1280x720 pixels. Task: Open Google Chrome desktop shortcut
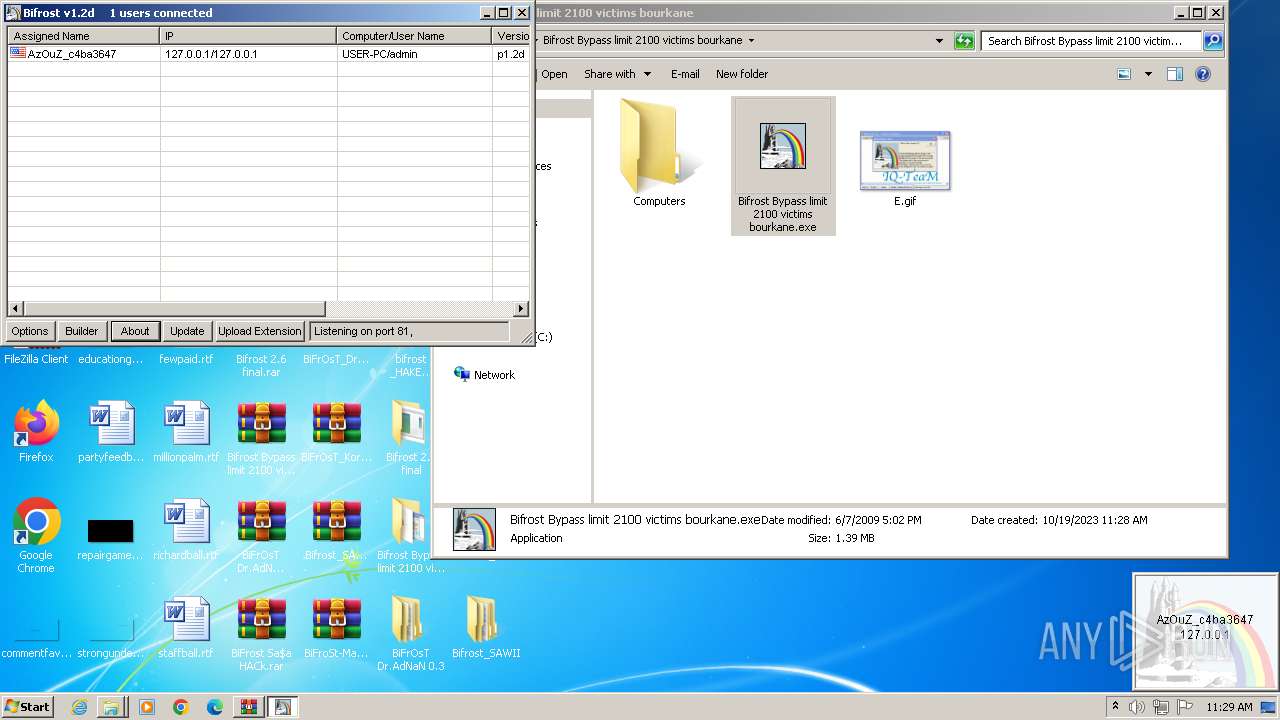[36, 536]
